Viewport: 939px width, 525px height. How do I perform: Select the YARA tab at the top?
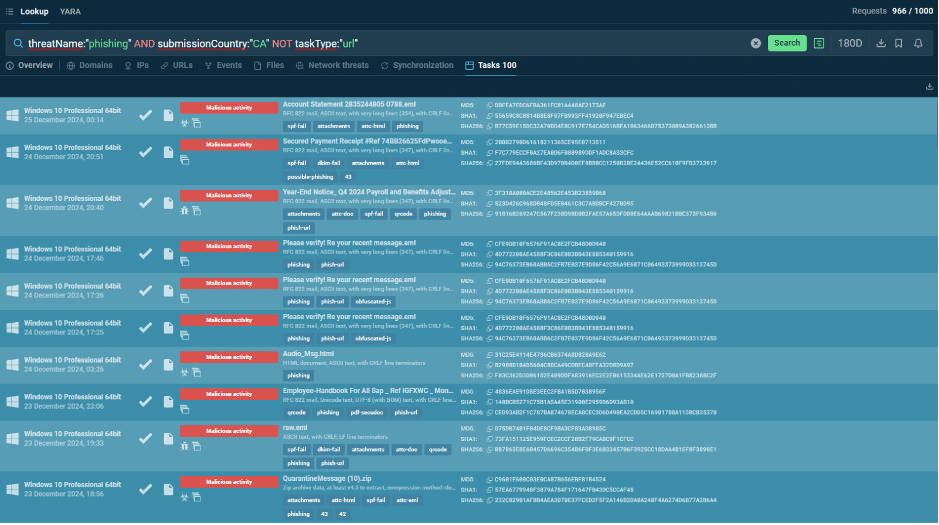tap(71, 11)
